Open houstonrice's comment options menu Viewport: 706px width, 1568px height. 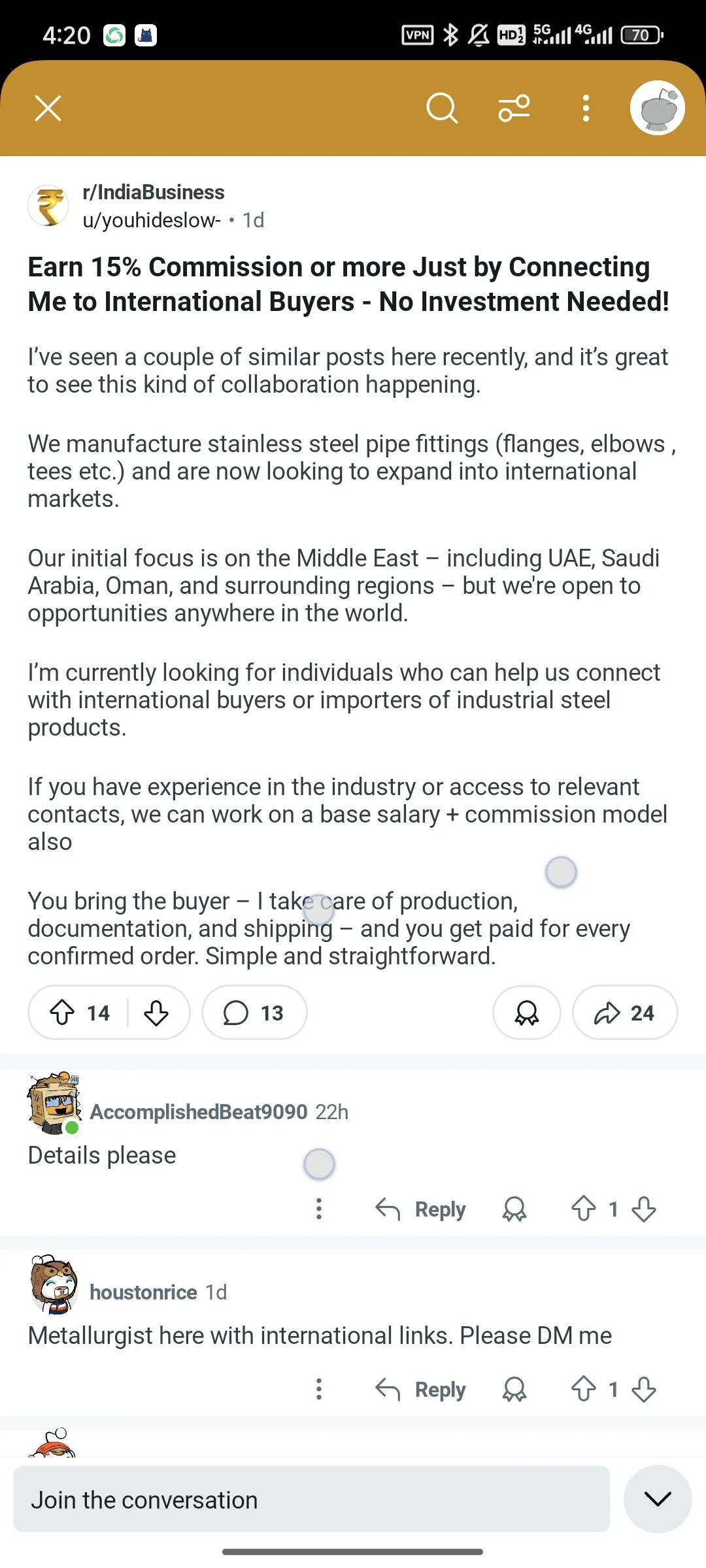[x=319, y=1389]
